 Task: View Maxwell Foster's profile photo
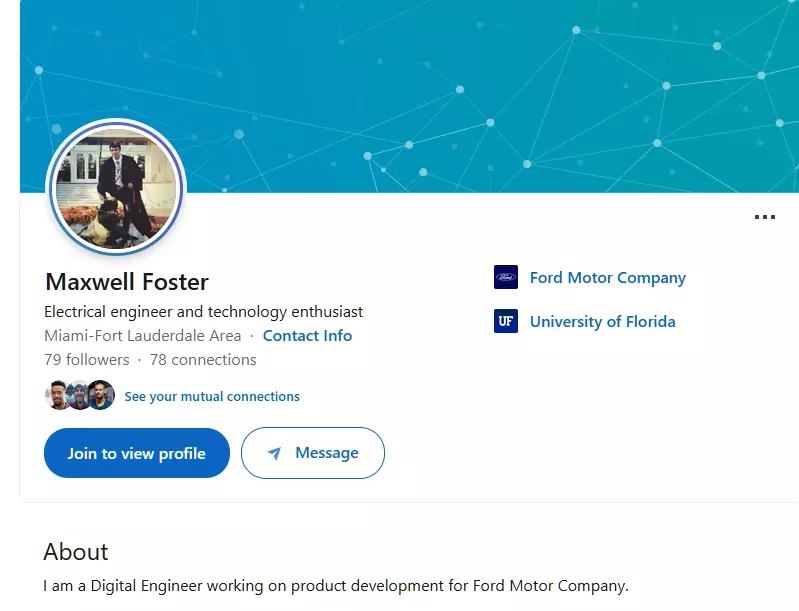click(x=117, y=188)
